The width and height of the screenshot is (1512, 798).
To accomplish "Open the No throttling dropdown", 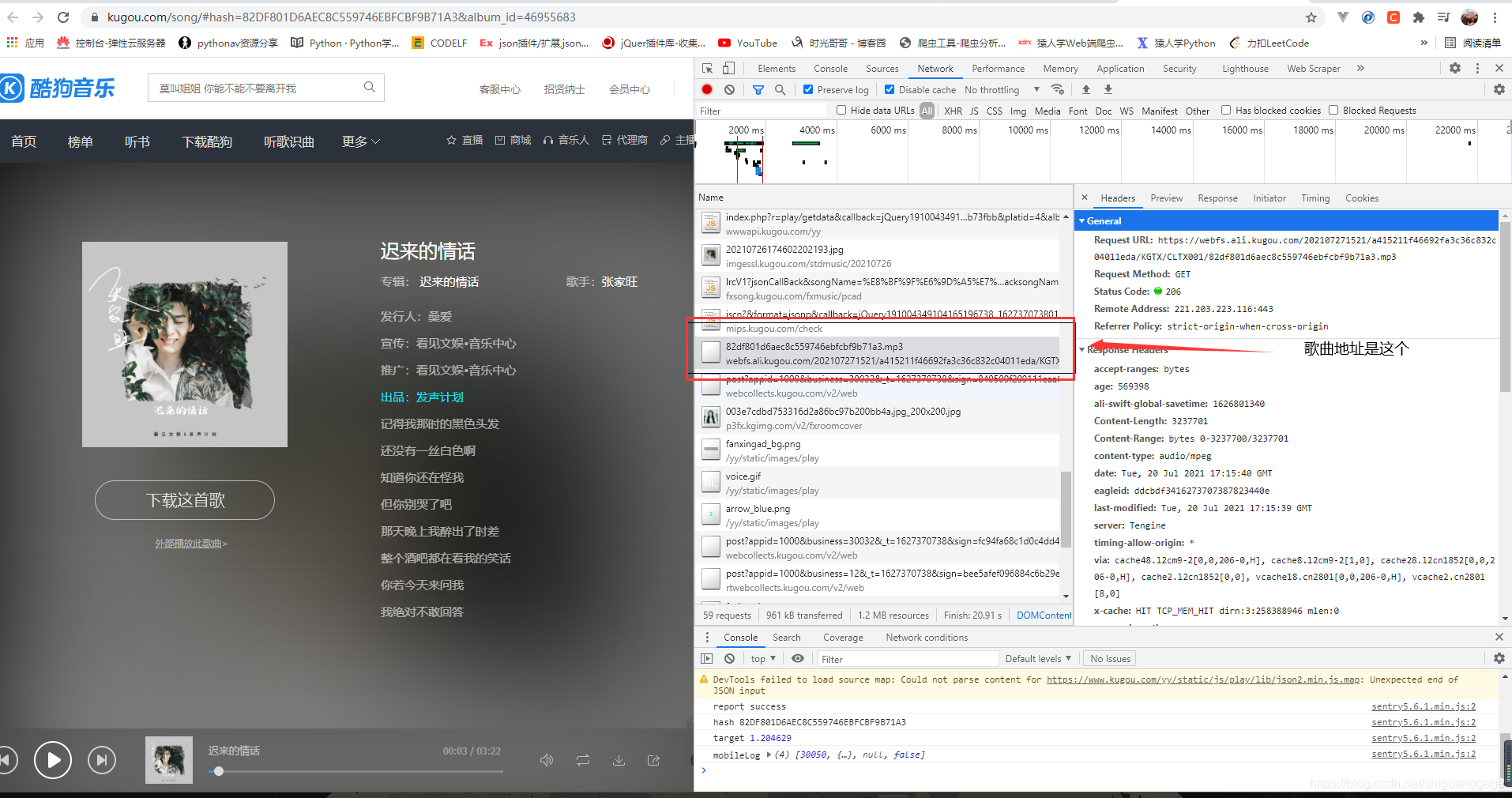I will (1002, 90).
